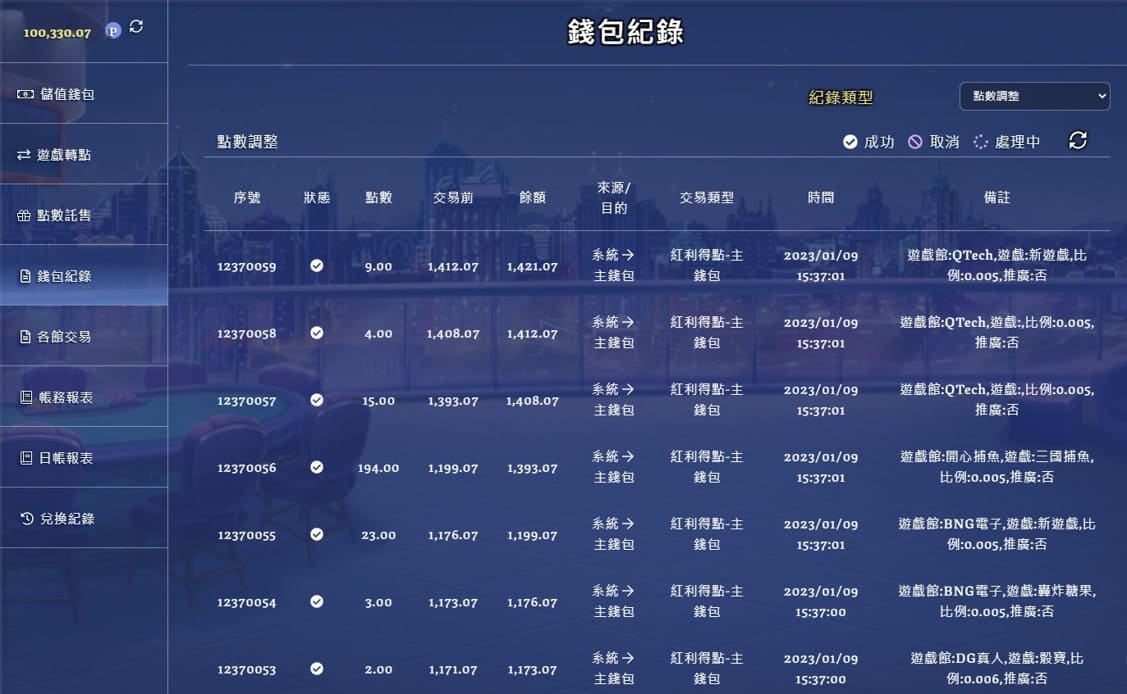Click balance value 1,173.07 in record 12370053
This screenshot has height=694, width=1127.
(532, 670)
